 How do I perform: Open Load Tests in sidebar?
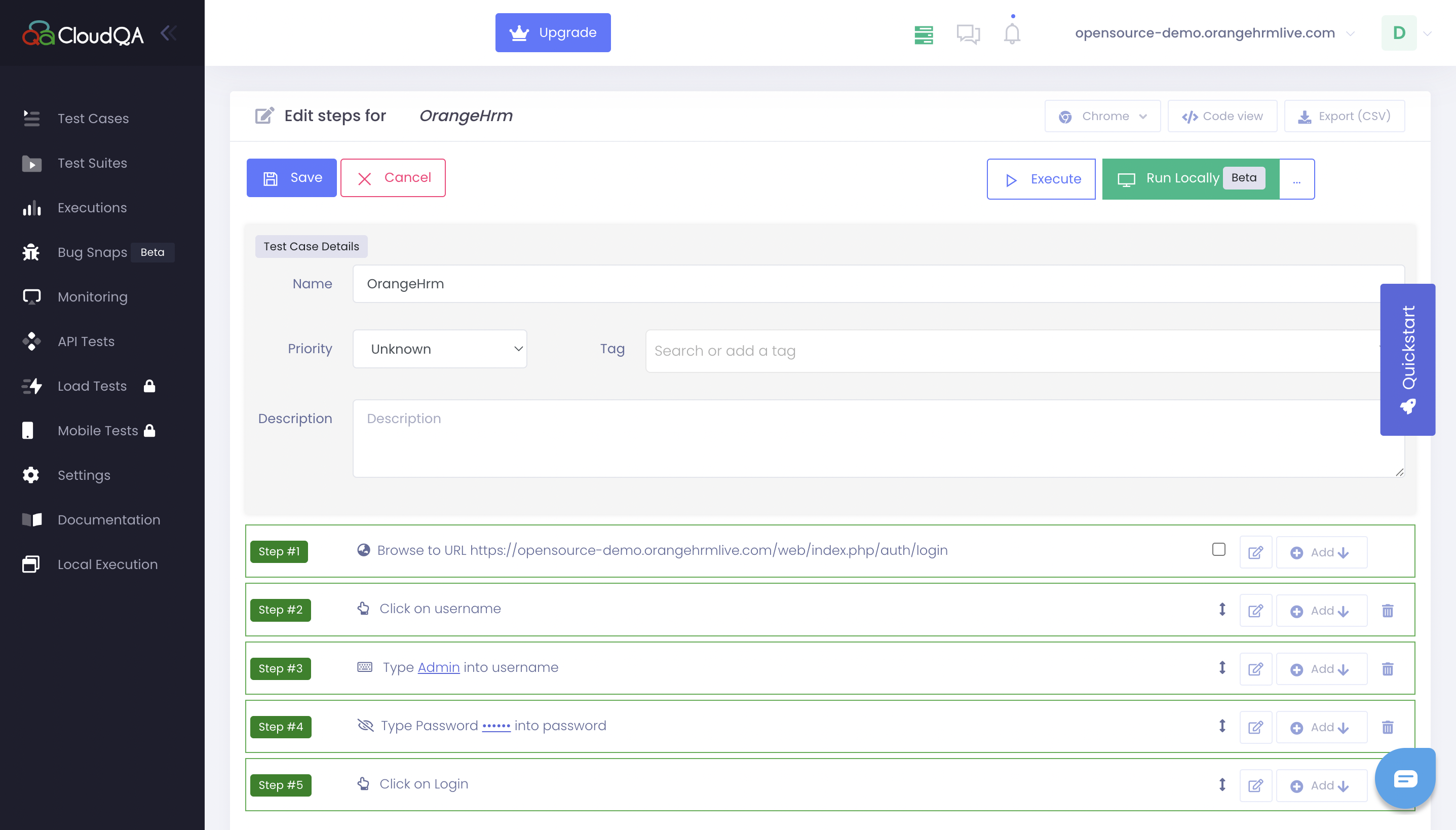[92, 386]
